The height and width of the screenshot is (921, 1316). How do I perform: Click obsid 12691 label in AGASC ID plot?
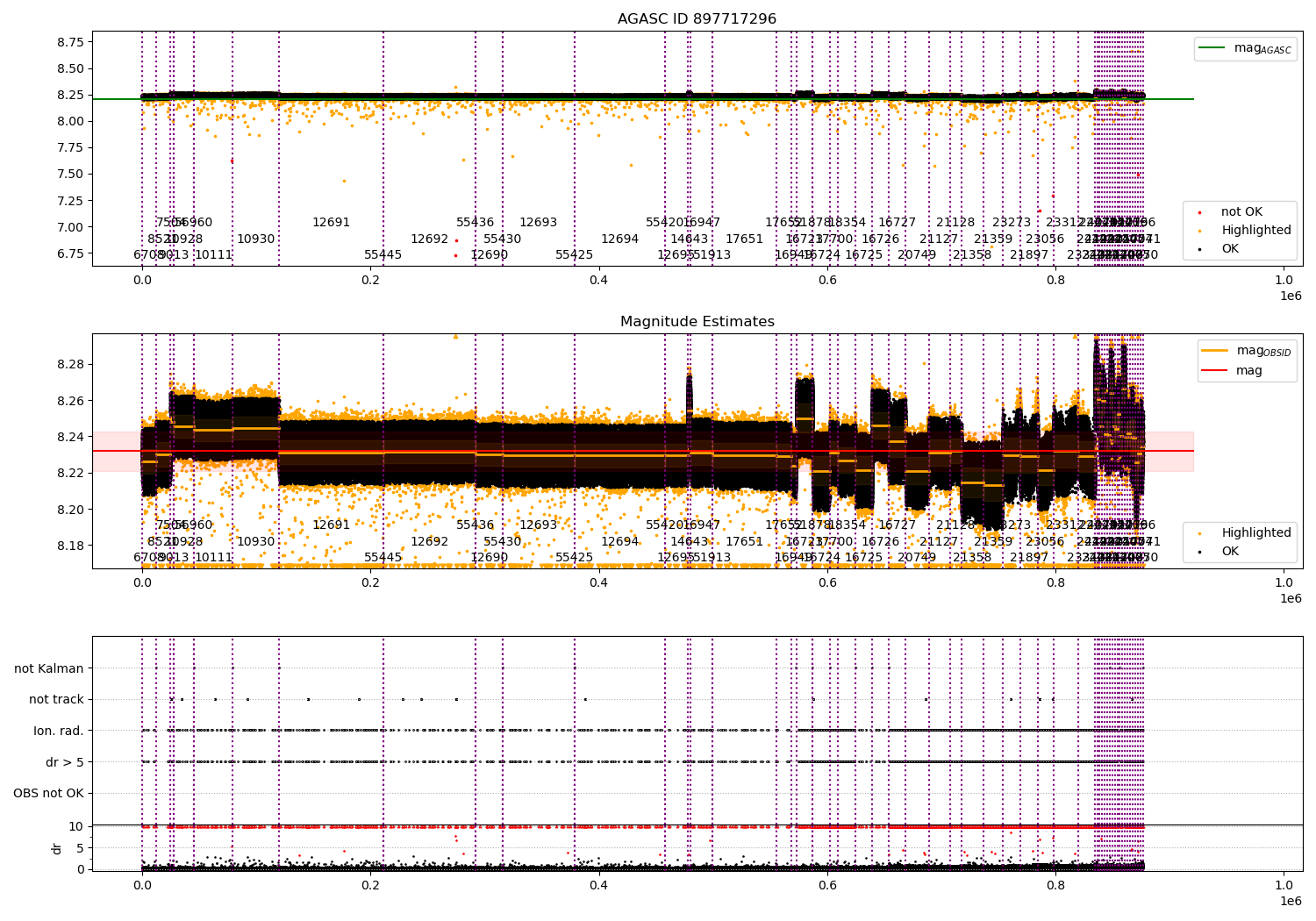point(332,223)
